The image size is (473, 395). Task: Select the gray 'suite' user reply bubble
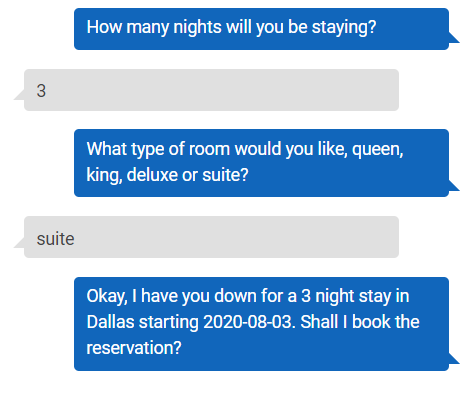[211, 237]
